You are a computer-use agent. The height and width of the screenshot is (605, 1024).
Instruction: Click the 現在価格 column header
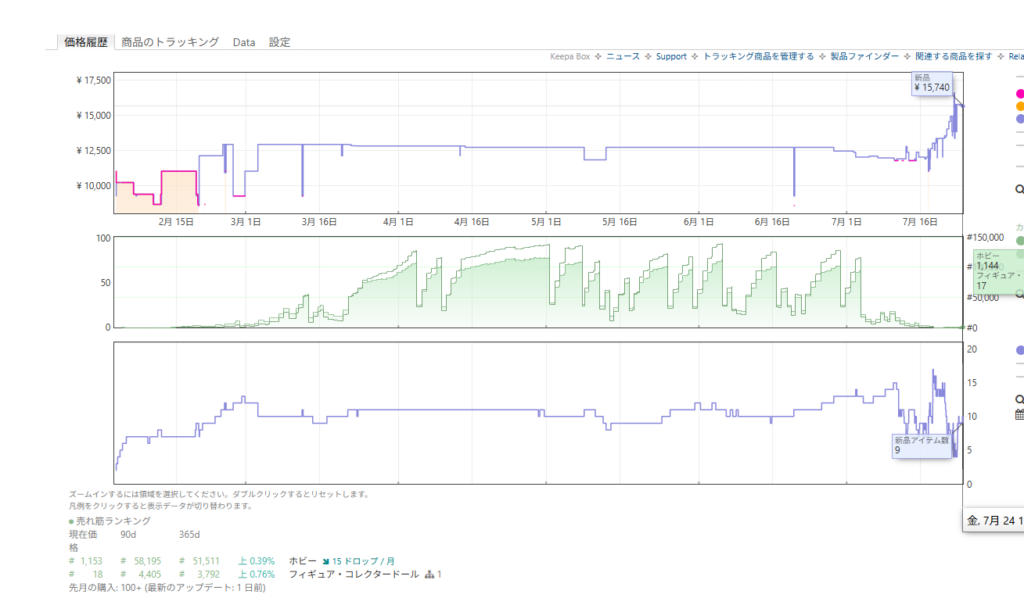click(x=83, y=540)
